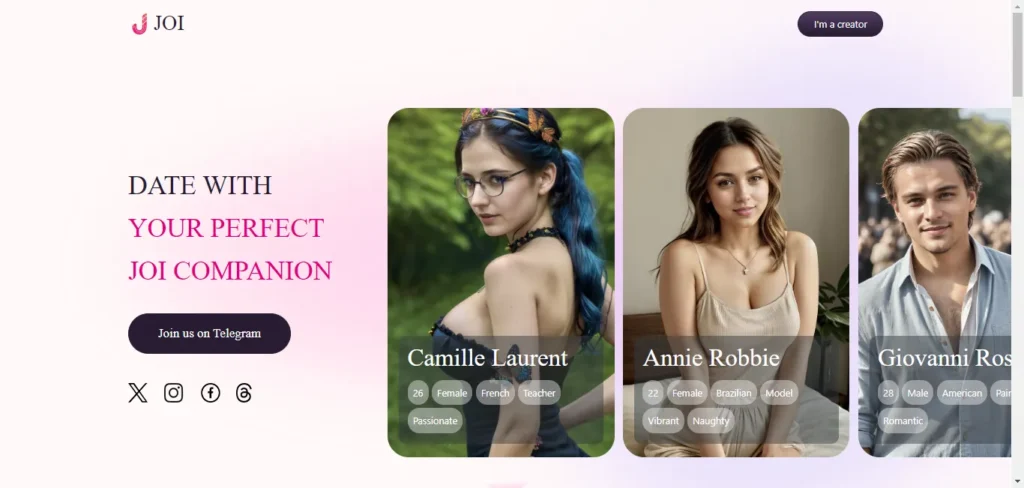Screen dimensions: 1024x488
Task: Select the "Teacher" tag on Camille's card
Action: click(539, 393)
